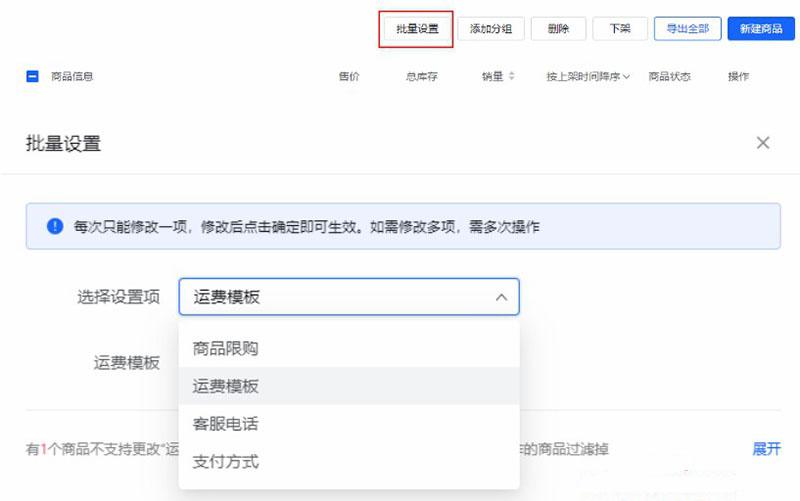Screen dimensions: 800x501
Task: Click the 批量设置 button
Action: click(416, 29)
